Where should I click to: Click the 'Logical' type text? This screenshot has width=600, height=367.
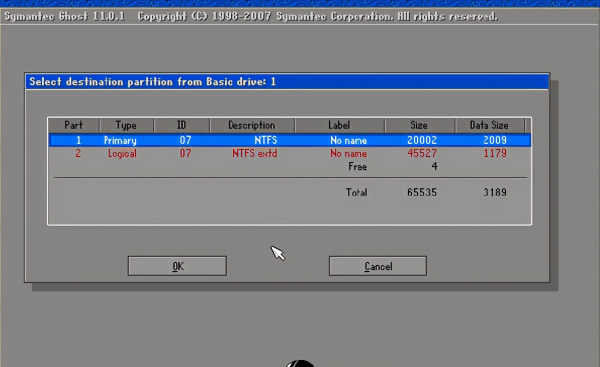(122, 154)
